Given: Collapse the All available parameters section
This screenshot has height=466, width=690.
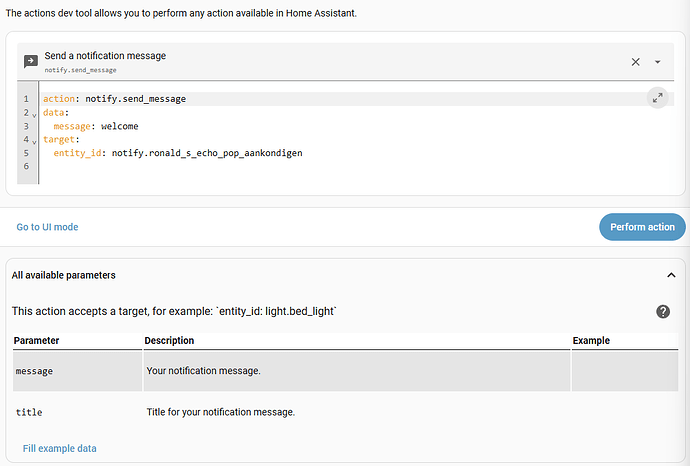Looking at the screenshot, I should [x=670, y=275].
